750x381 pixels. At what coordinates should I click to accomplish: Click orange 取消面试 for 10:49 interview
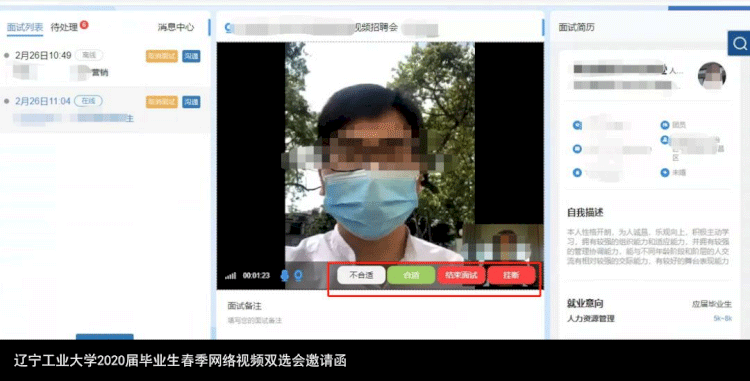[x=162, y=56]
